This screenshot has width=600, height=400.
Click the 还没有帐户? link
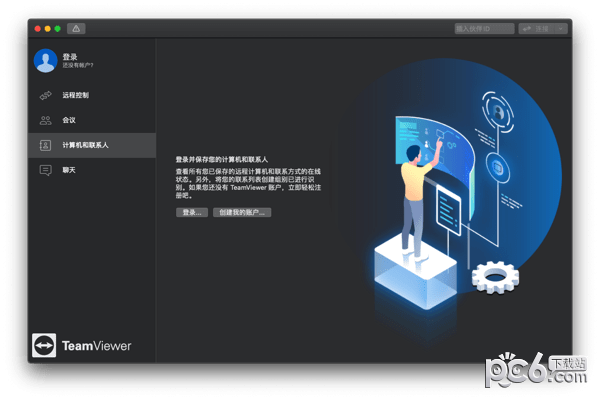tap(78, 65)
